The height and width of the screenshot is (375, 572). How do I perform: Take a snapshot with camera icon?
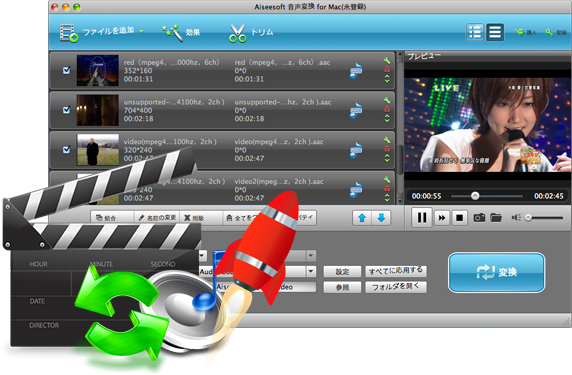tap(479, 218)
